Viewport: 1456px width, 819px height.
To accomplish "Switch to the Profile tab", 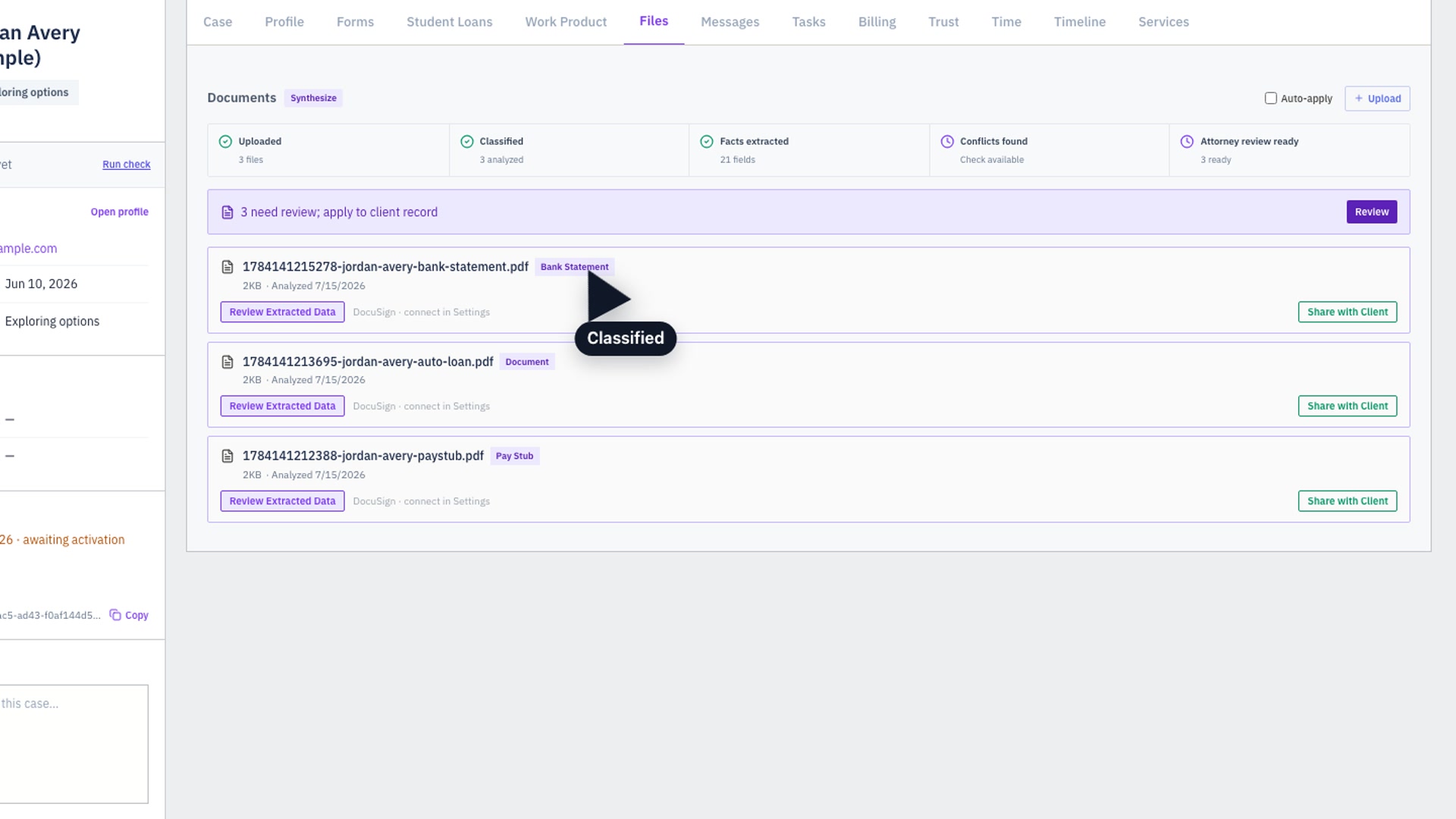I will (284, 22).
